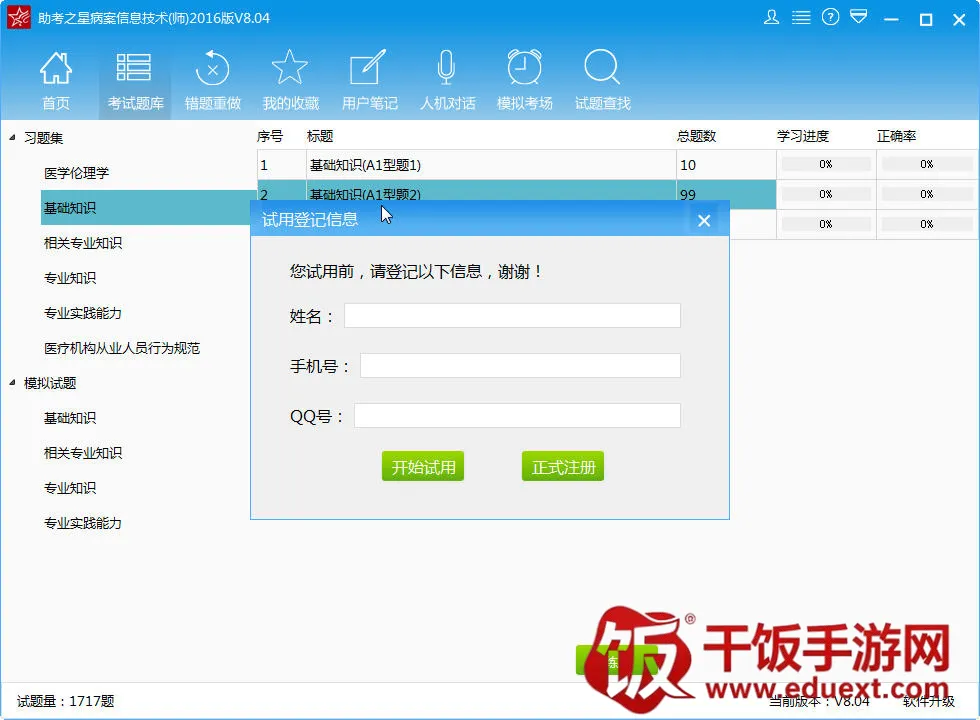Open the title bar dropdown menu icon

[x=859, y=17]
